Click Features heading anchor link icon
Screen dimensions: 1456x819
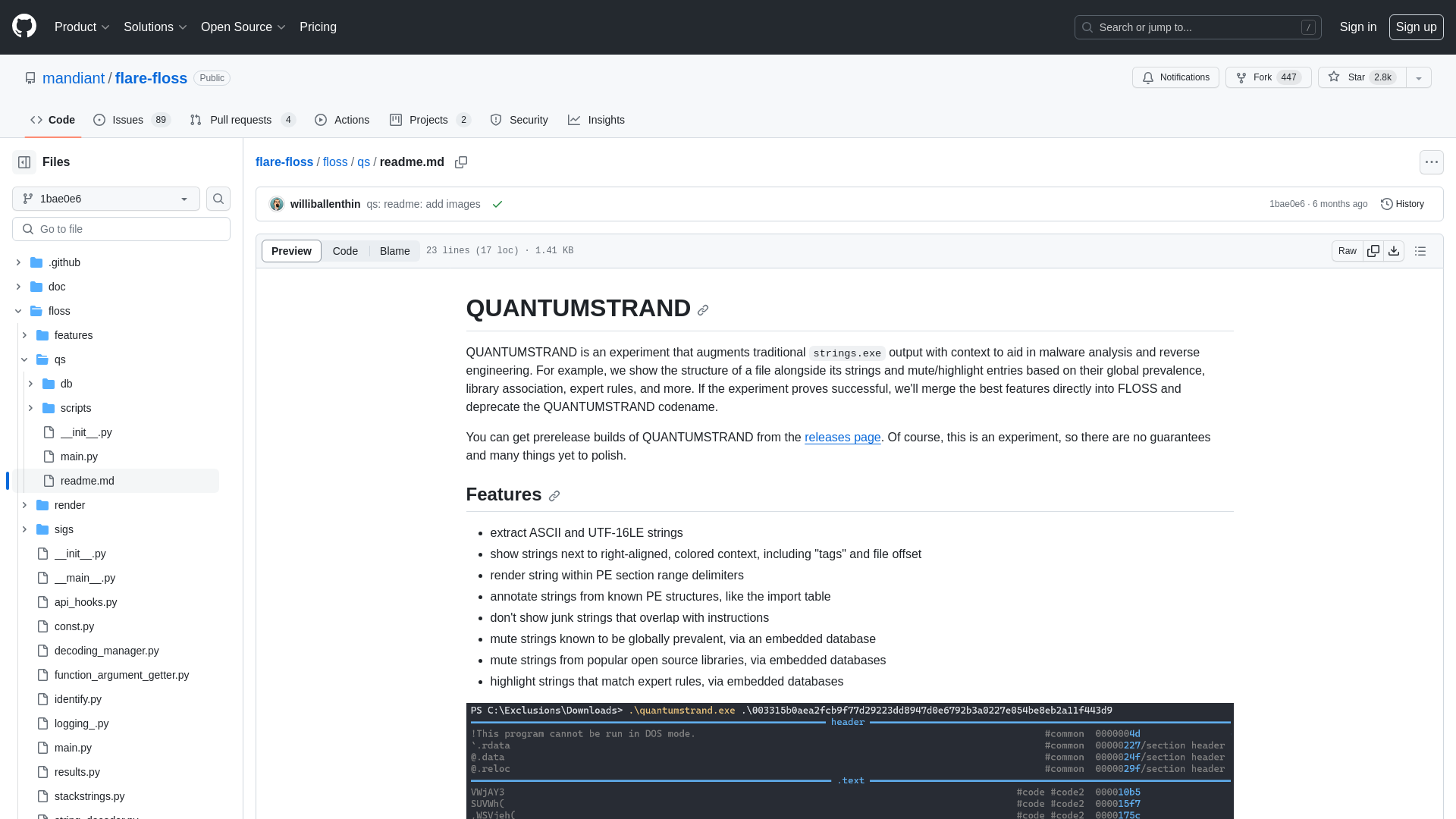[554, 496]
